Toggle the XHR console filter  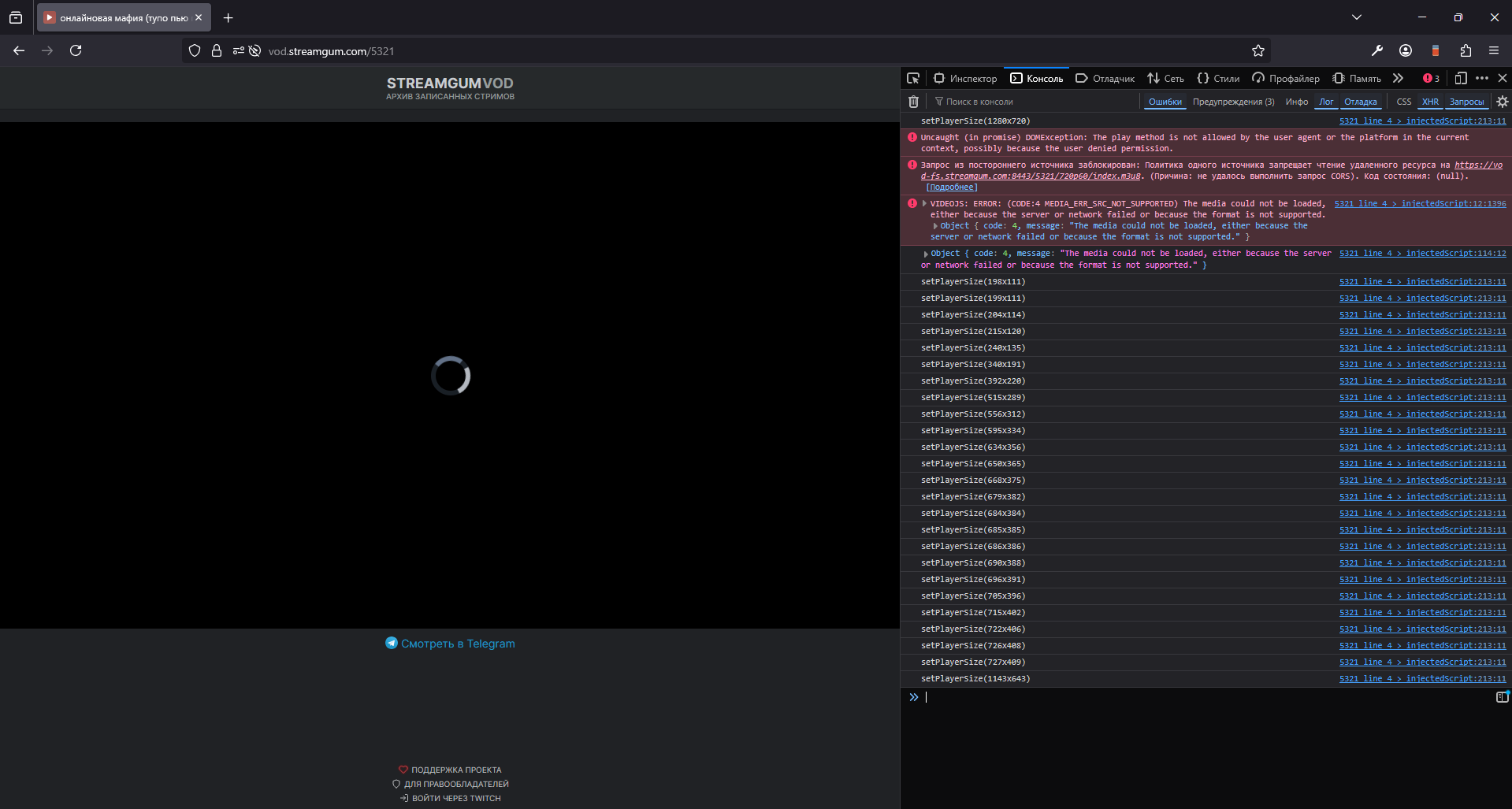point(1430,102)
